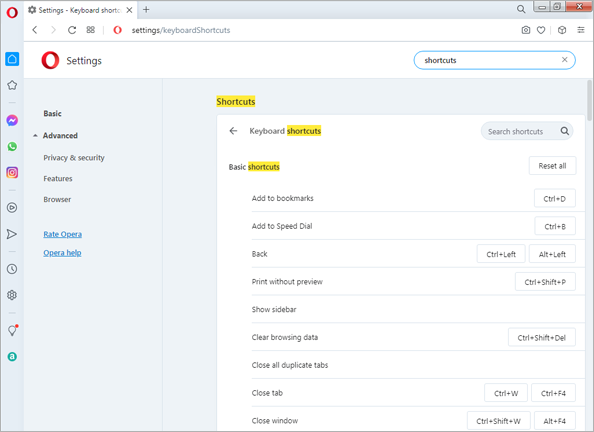Edit the Ctrl+Left Back shortcut
This screenshot has width=594, height=432.
click(x=501, y=254)
